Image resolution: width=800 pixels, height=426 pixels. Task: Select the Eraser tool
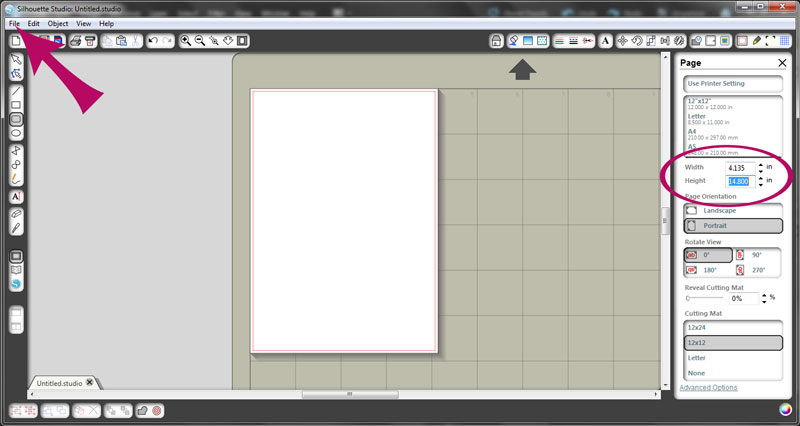(16, 214)
